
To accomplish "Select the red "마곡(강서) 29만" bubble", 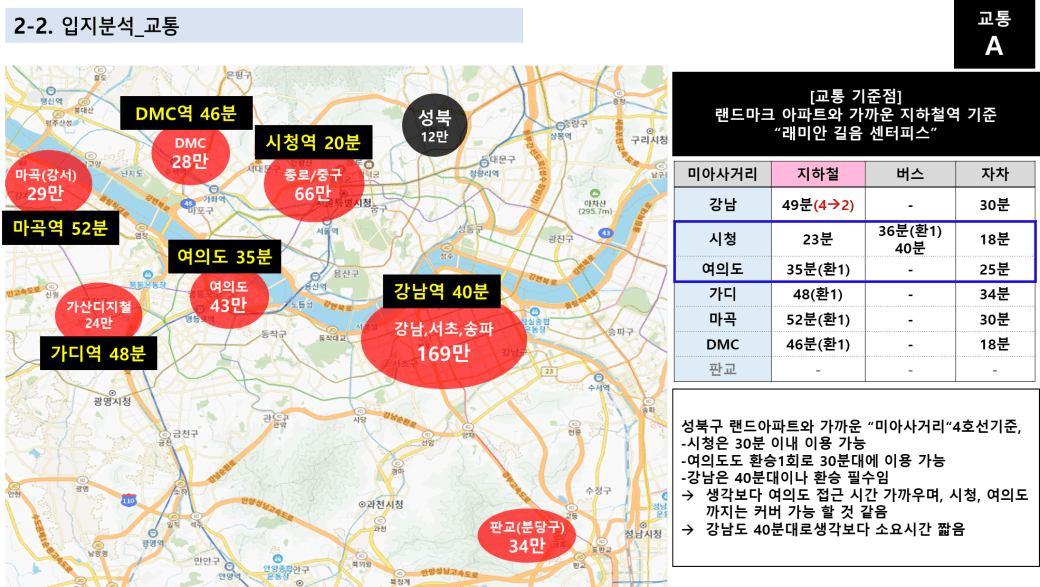I will click(x=46, y=184).
